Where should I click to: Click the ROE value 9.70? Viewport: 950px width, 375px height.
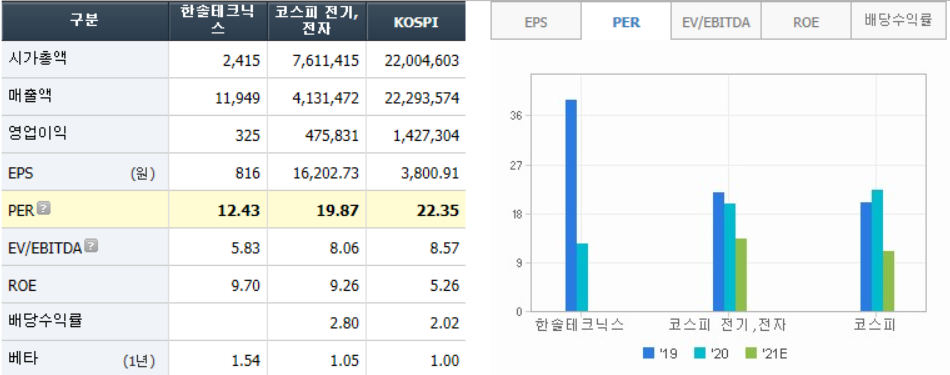click(245, 286)
